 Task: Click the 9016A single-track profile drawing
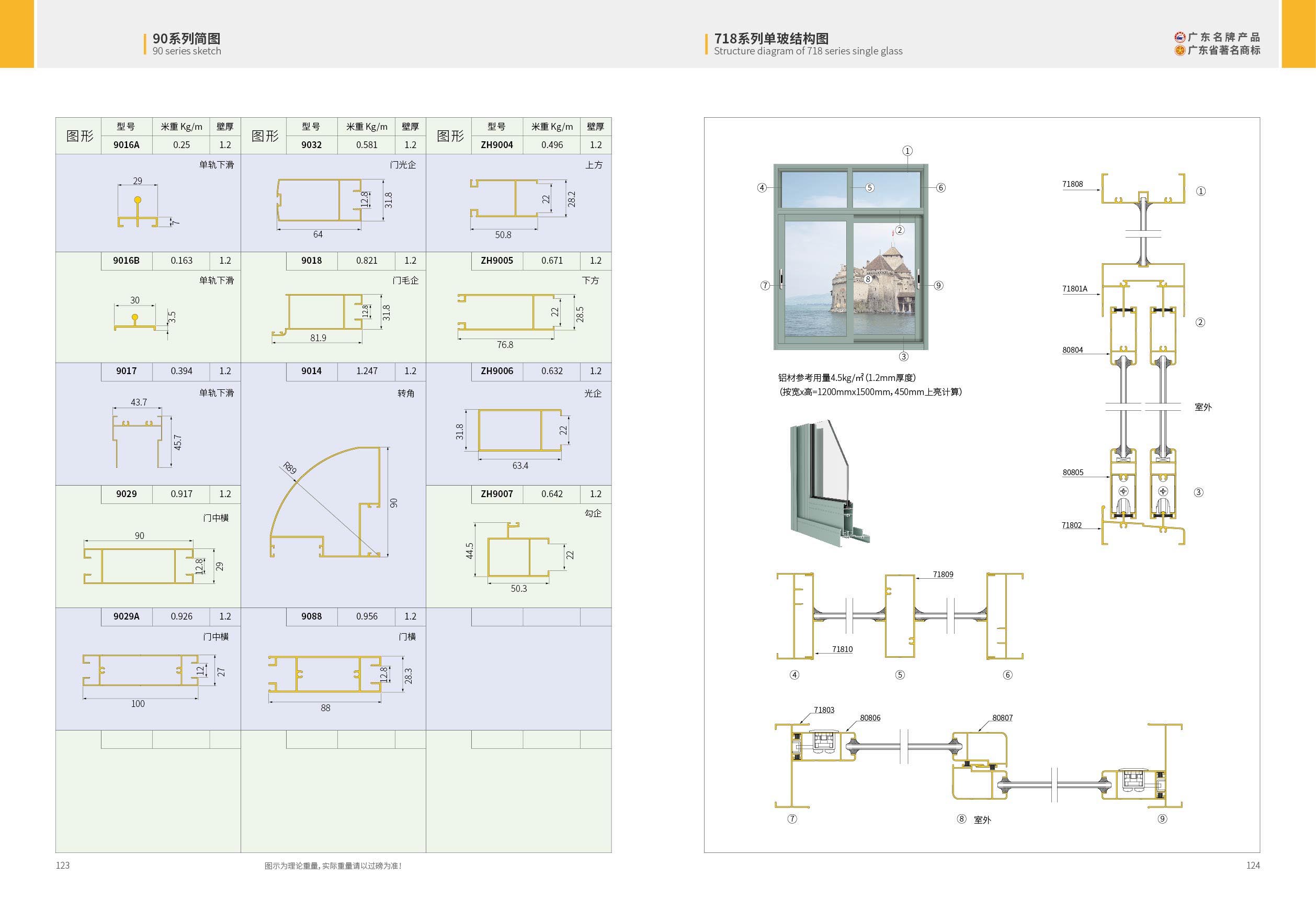138,212
